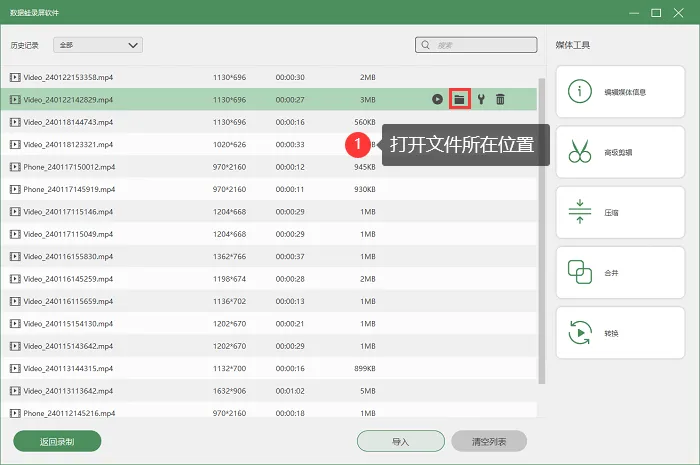Click the 1632*906 resolution cell
Image resolution: width=700 pixels, height=465 pixels.
tap(229, 391)
